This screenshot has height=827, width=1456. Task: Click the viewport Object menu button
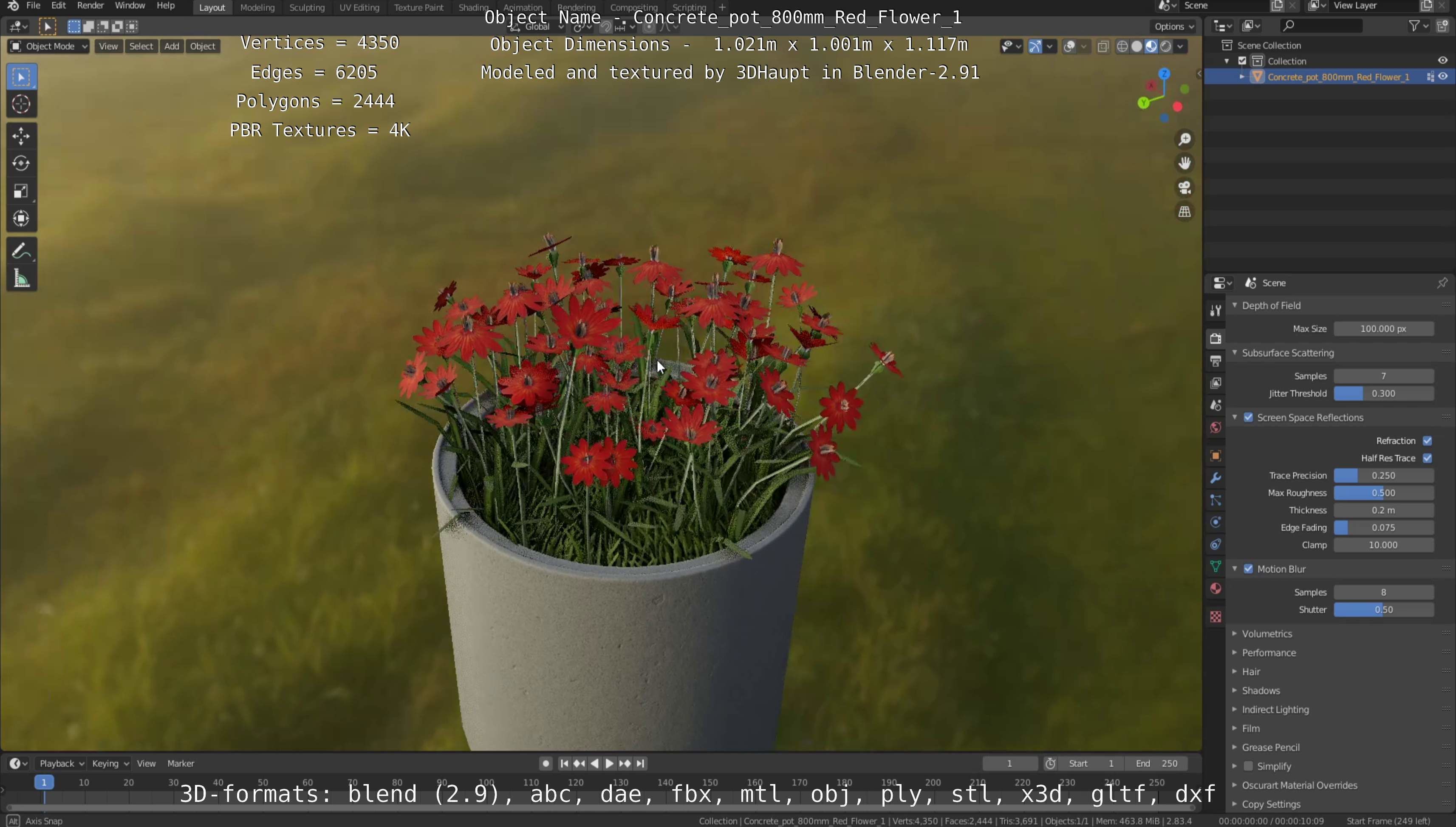tap(203, 47)
